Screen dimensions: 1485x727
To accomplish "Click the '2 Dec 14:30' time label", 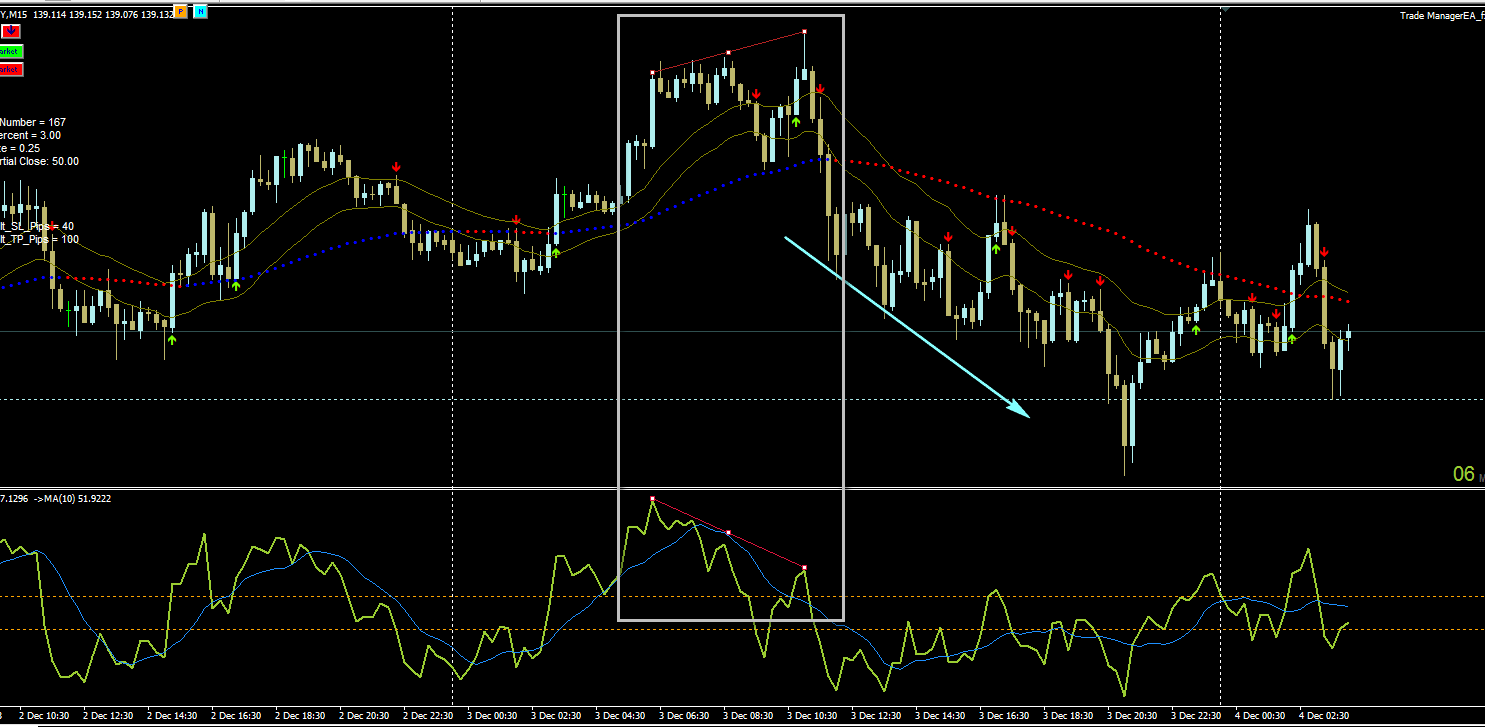I will (170, 716).
